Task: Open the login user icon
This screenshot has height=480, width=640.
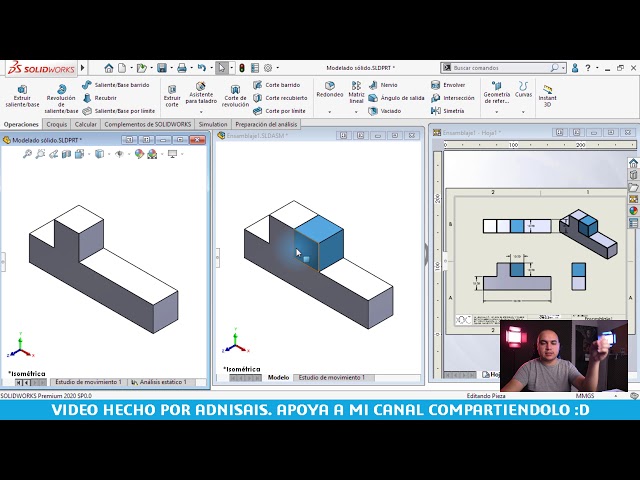Action: (575, 68)
